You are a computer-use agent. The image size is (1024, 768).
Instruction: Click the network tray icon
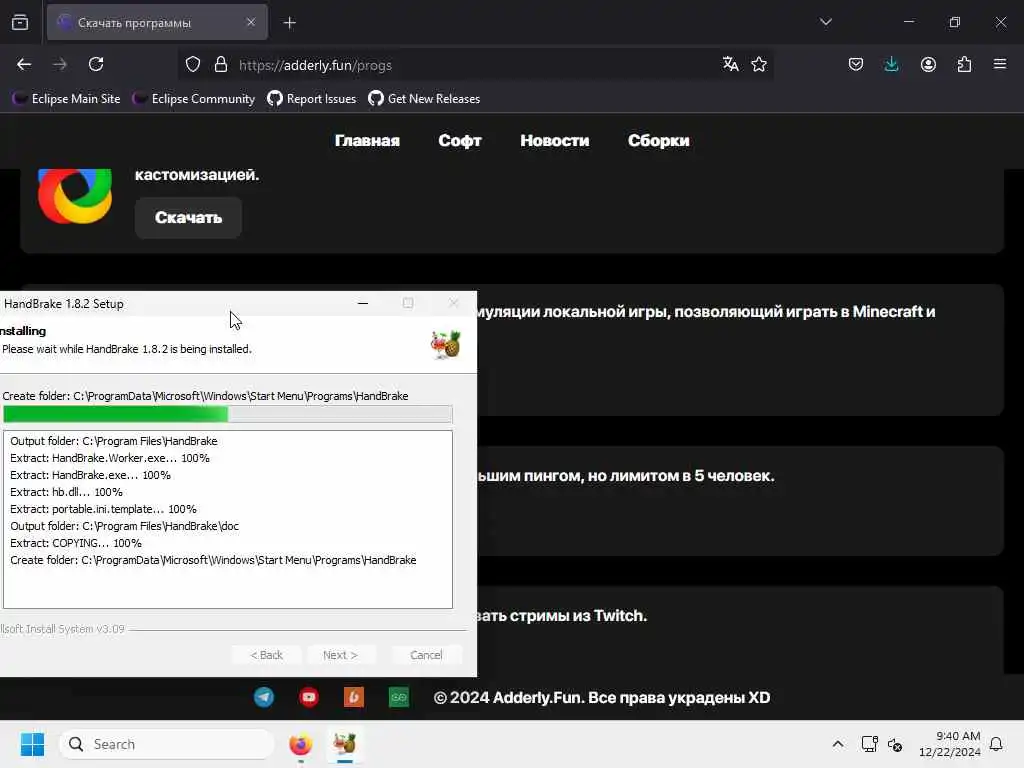coord(869,744)
